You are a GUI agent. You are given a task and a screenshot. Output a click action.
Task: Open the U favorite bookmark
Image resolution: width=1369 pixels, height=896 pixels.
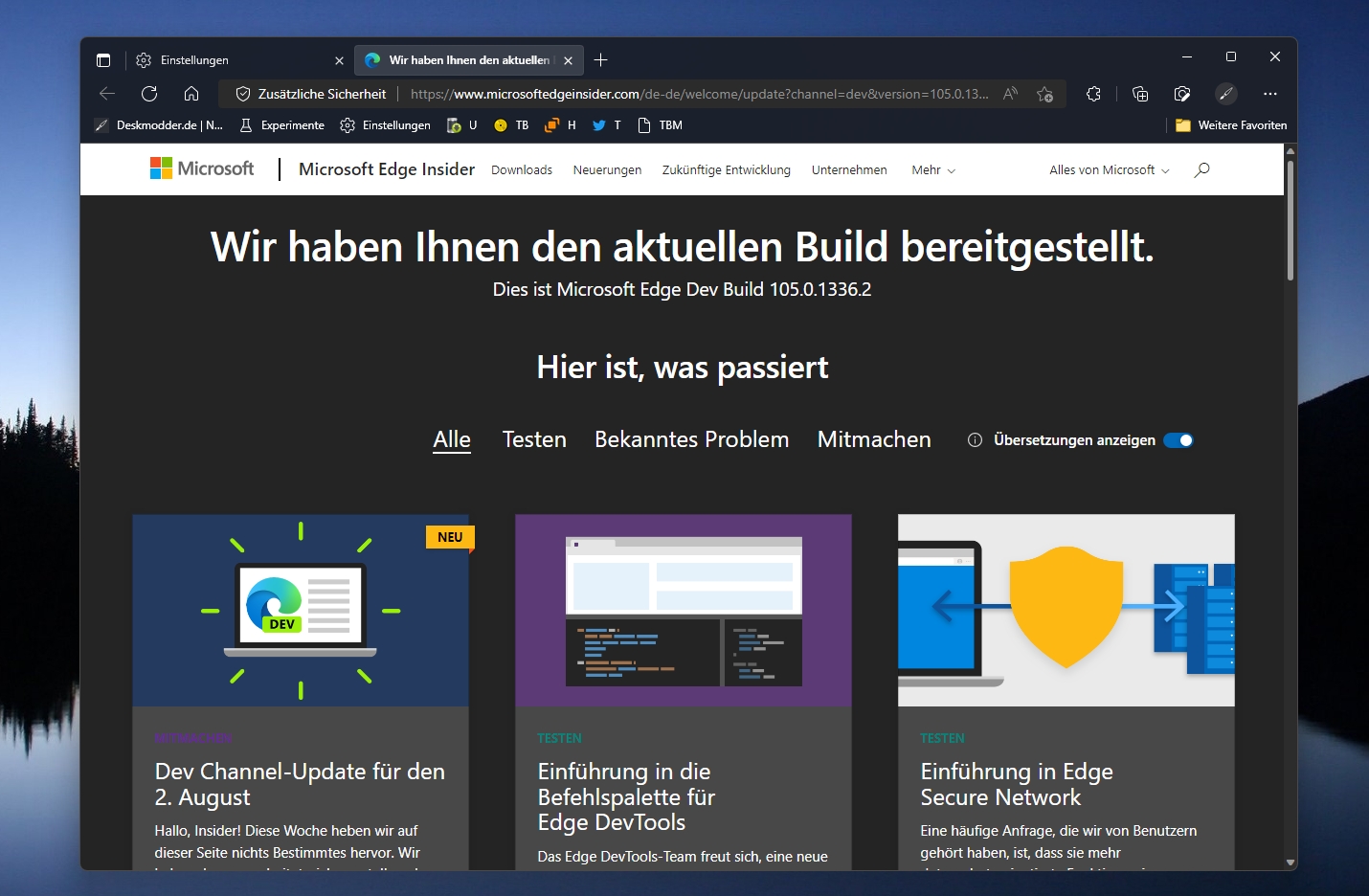tap(461, 125)
